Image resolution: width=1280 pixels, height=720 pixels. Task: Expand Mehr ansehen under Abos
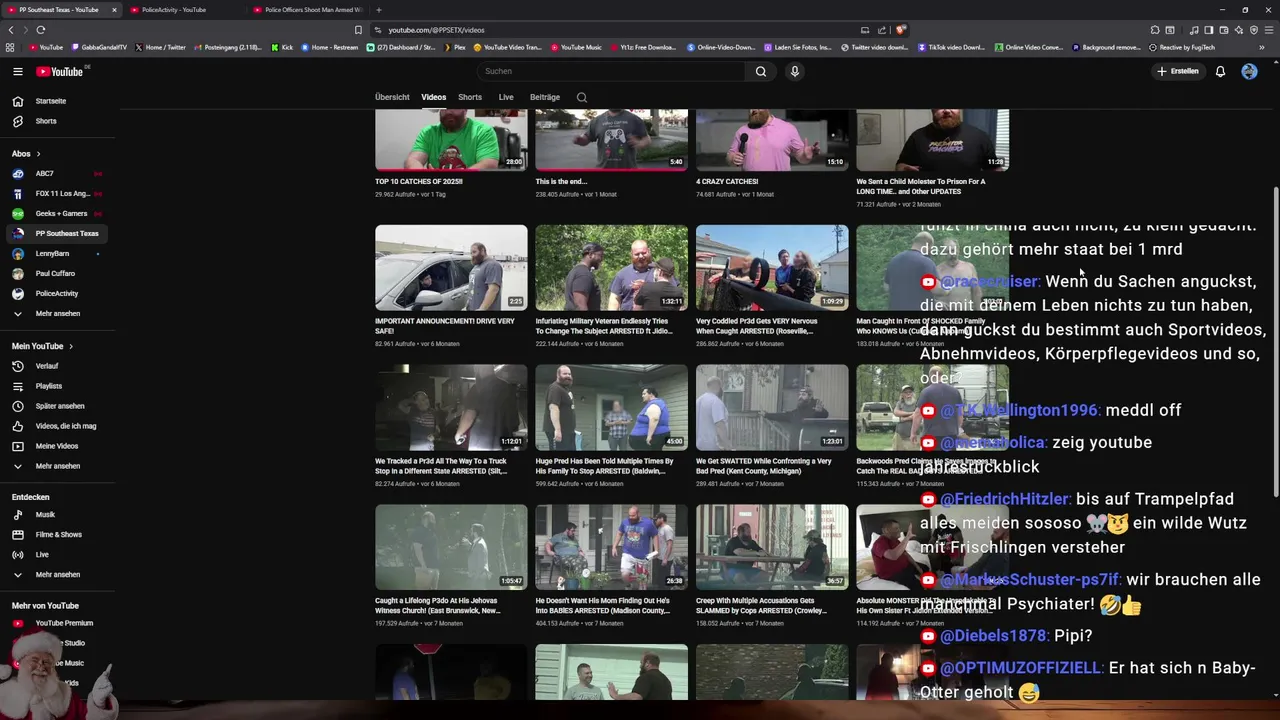point(60,313)
